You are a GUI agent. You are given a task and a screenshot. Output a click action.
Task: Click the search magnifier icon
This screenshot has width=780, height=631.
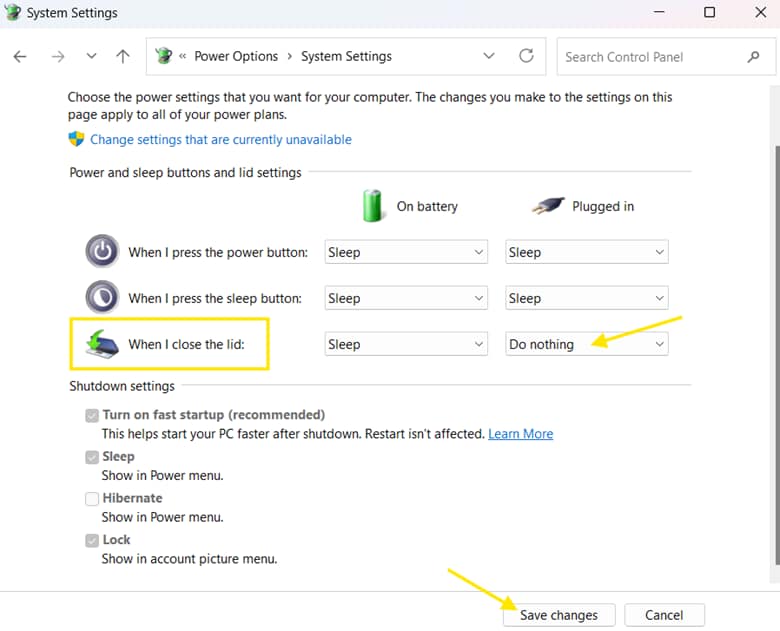[754, 57]
